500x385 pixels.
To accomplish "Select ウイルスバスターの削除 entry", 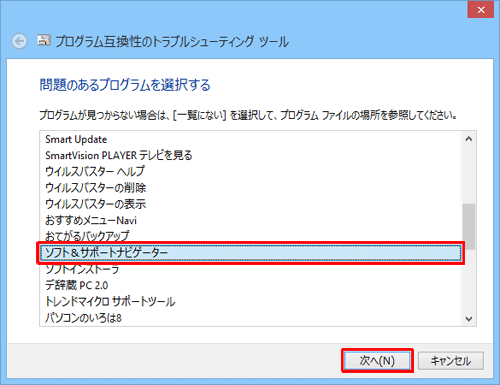I will tap(251, 188).
